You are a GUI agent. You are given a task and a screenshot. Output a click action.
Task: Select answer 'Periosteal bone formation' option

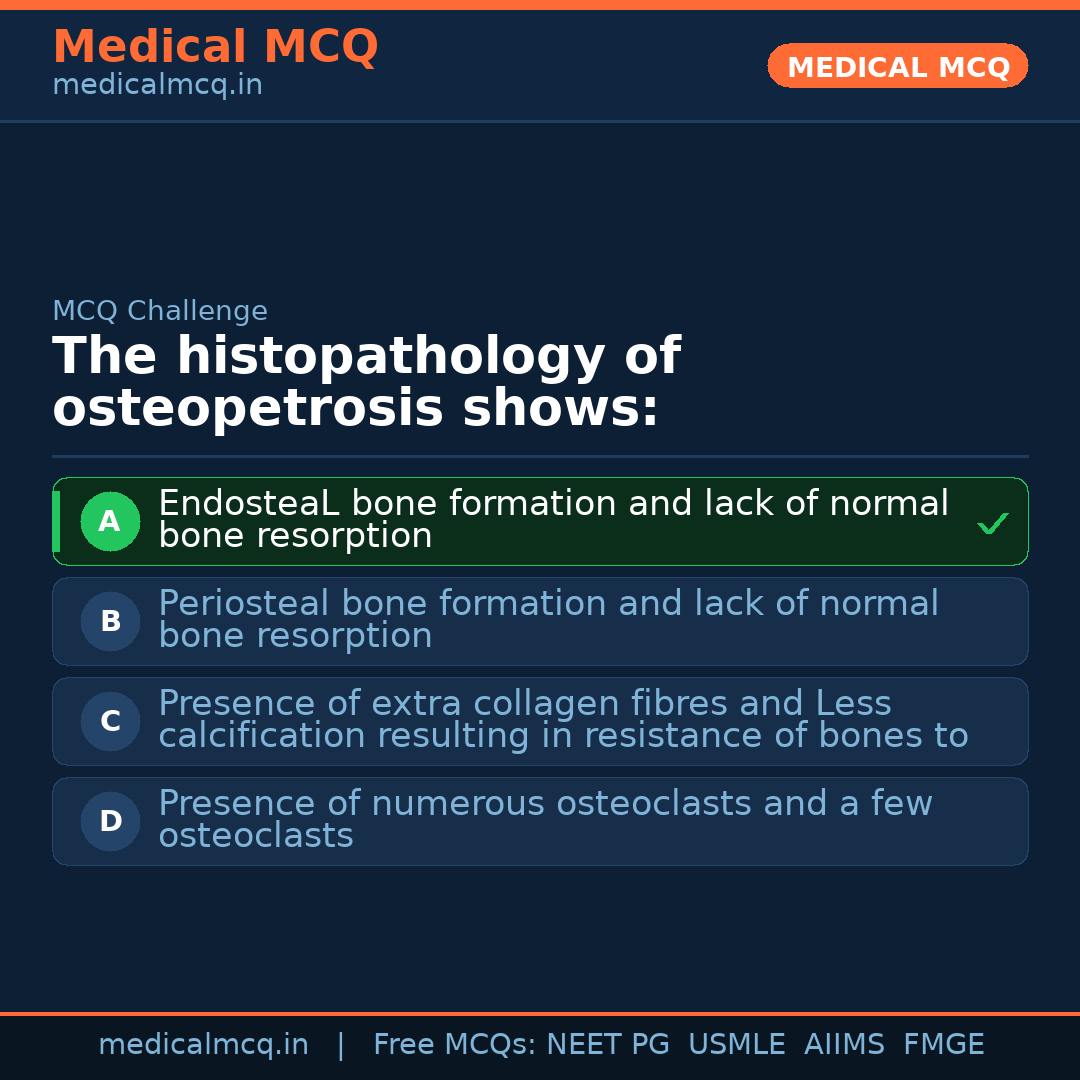click(x=548, y=619)
